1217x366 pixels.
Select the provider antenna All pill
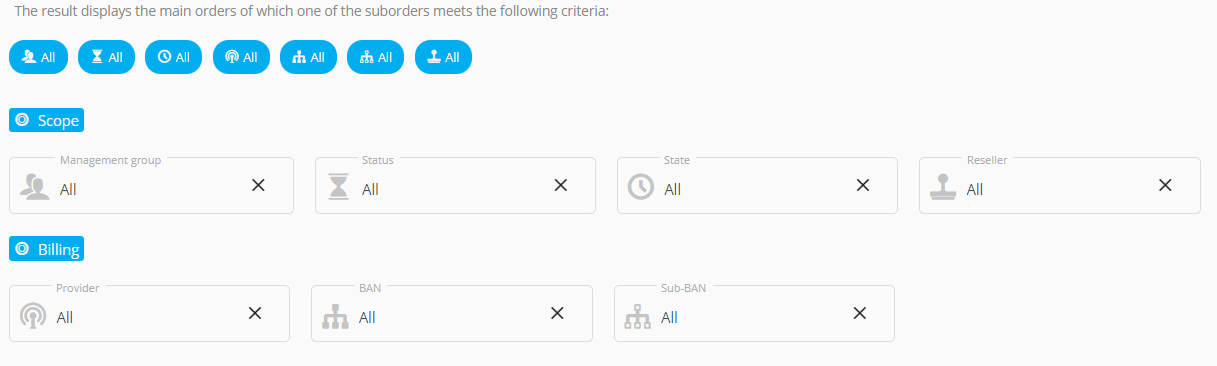(x=241, y=57)
